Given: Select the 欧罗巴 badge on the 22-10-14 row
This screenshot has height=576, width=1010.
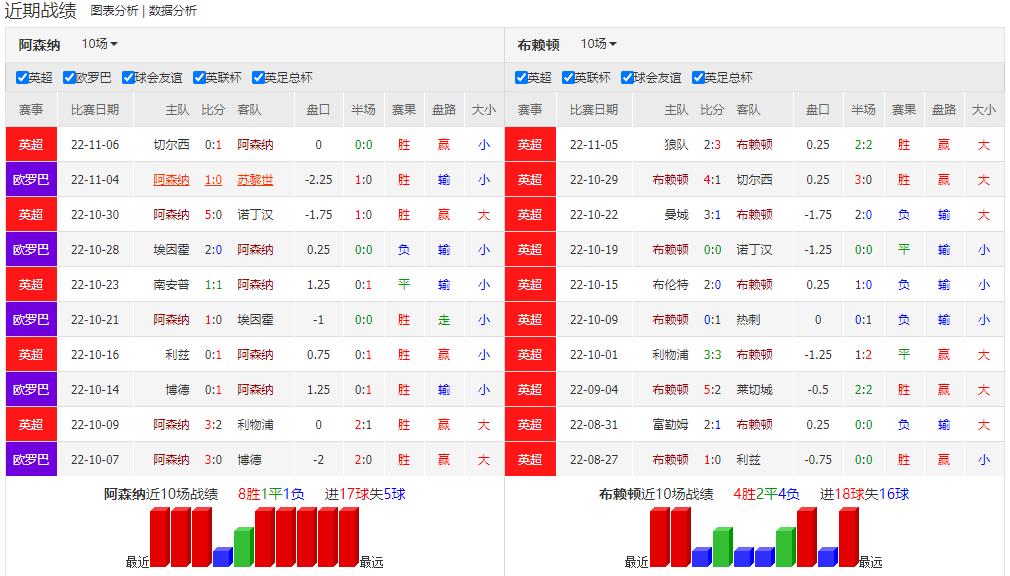Looking at the screenshot, I should click(x=30, y=389).
